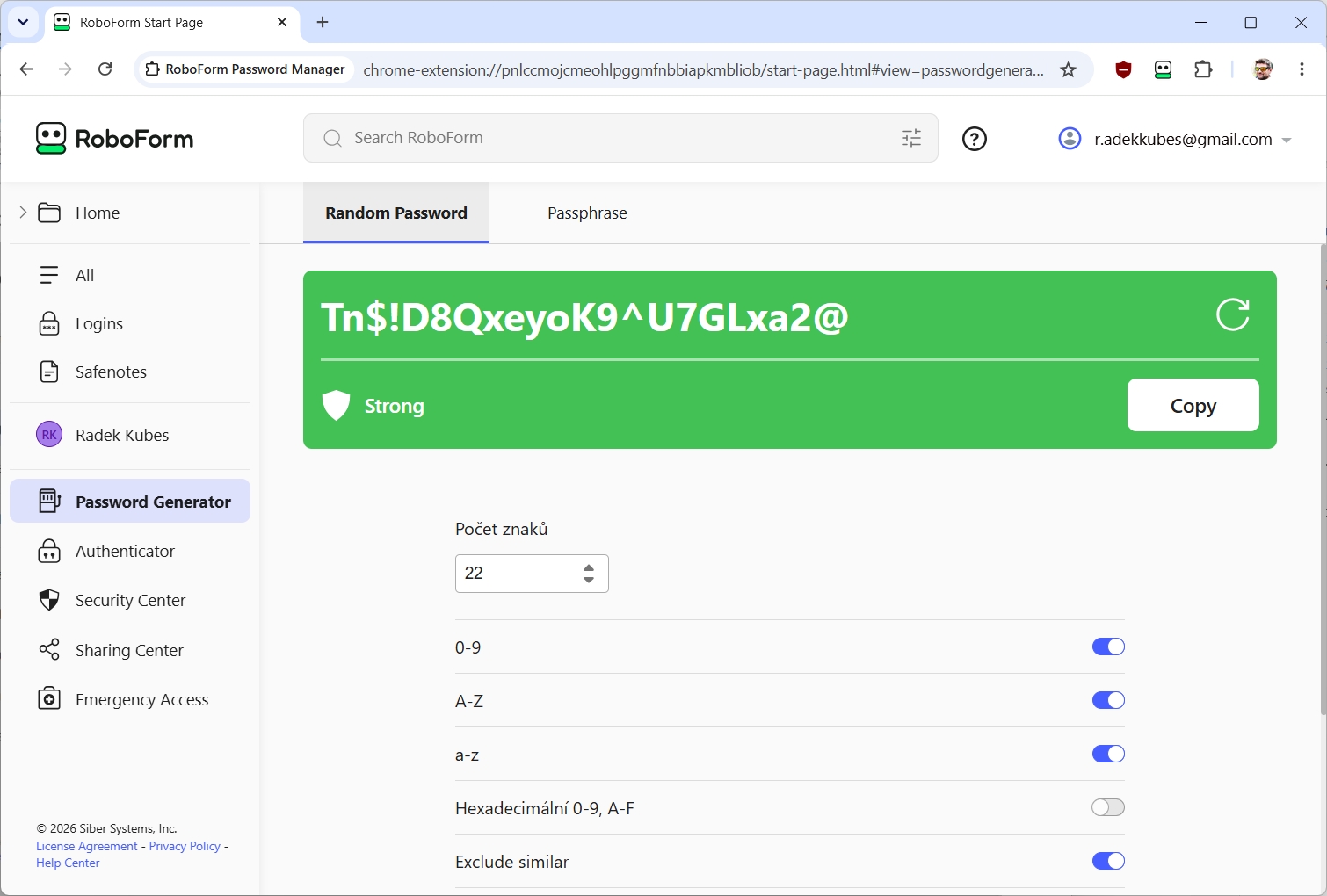Open the RoboForm help question mark icon

(x=975, y=139)
